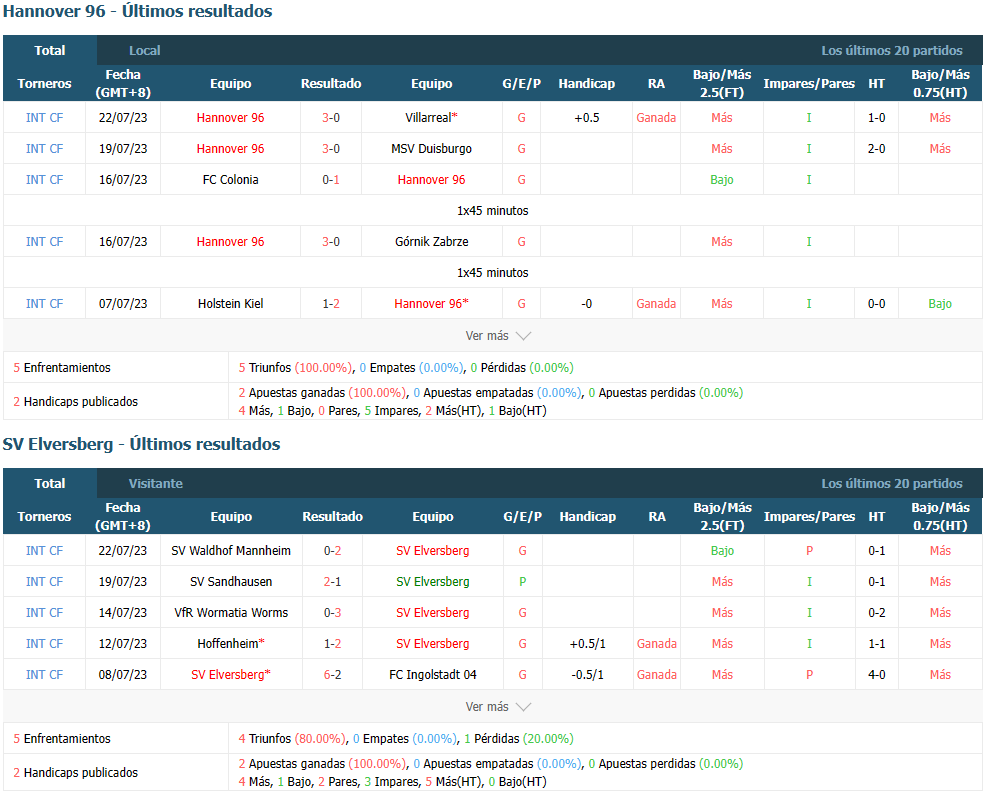Click the -0.5/1 handicap in Ingolstadt row

pos(588,675)
